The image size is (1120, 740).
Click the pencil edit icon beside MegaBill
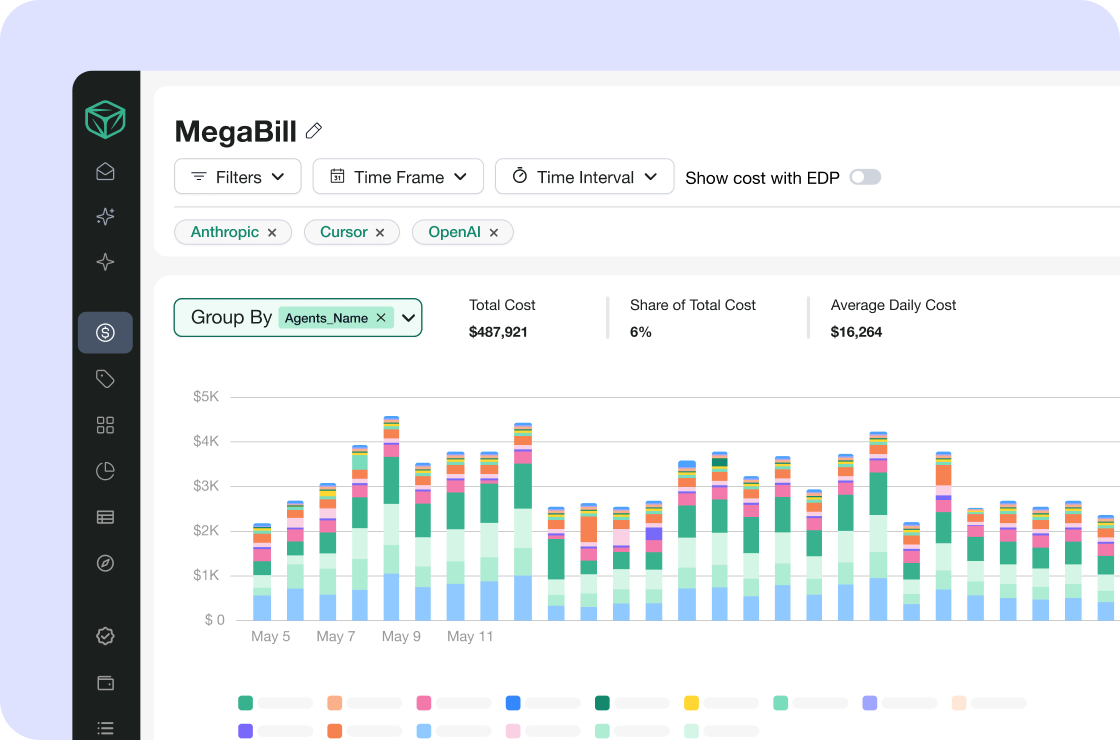314,131
